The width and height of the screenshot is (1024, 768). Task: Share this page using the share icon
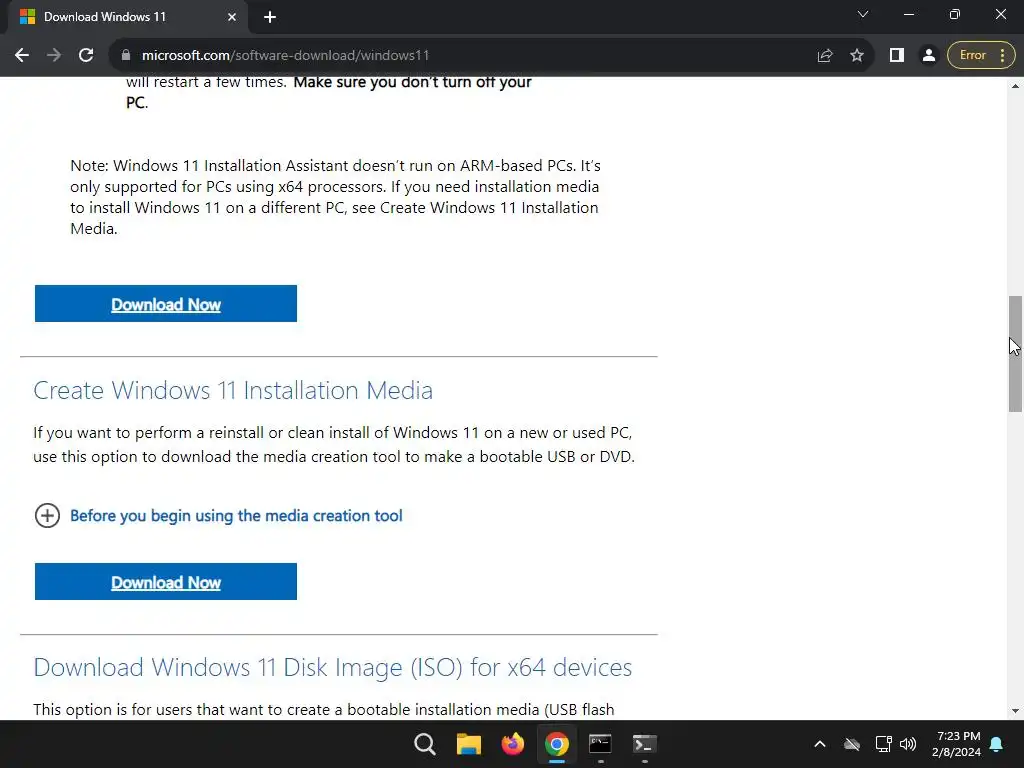pos(825,56)
